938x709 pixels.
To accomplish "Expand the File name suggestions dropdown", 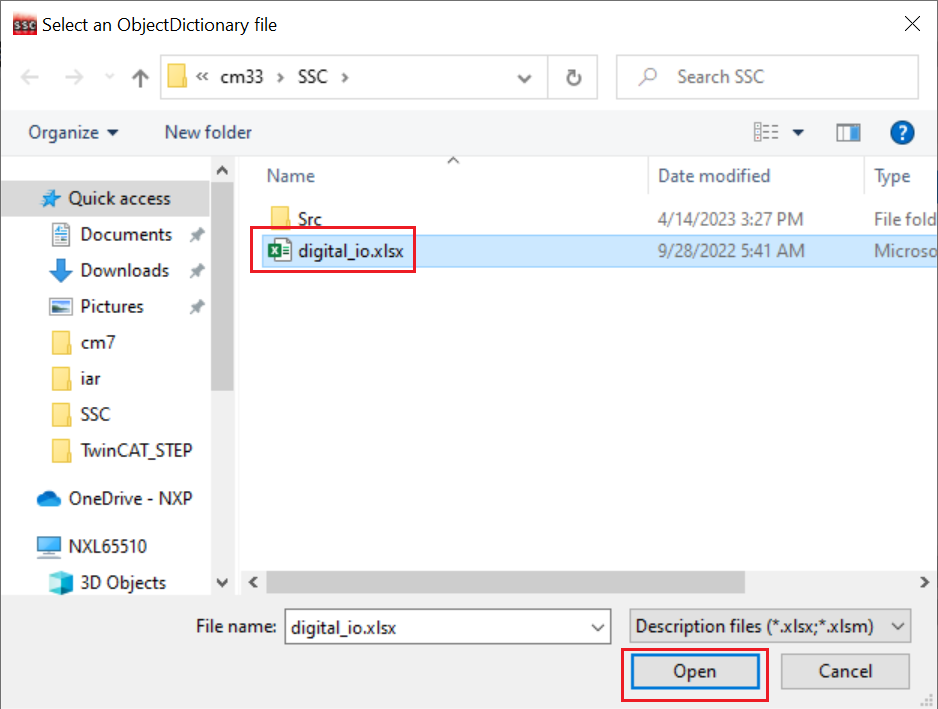I will click(598, 628).
